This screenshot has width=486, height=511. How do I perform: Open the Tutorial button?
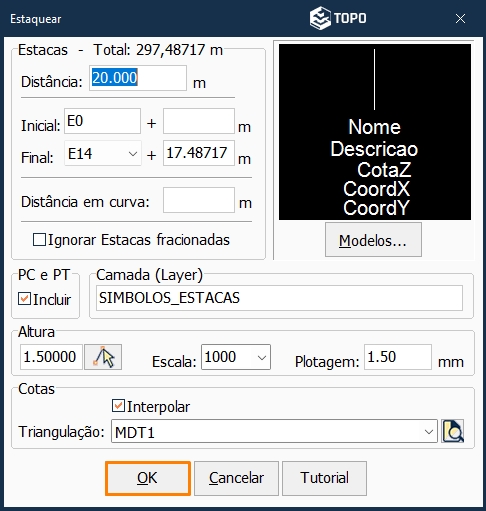[x=324, y=478]
